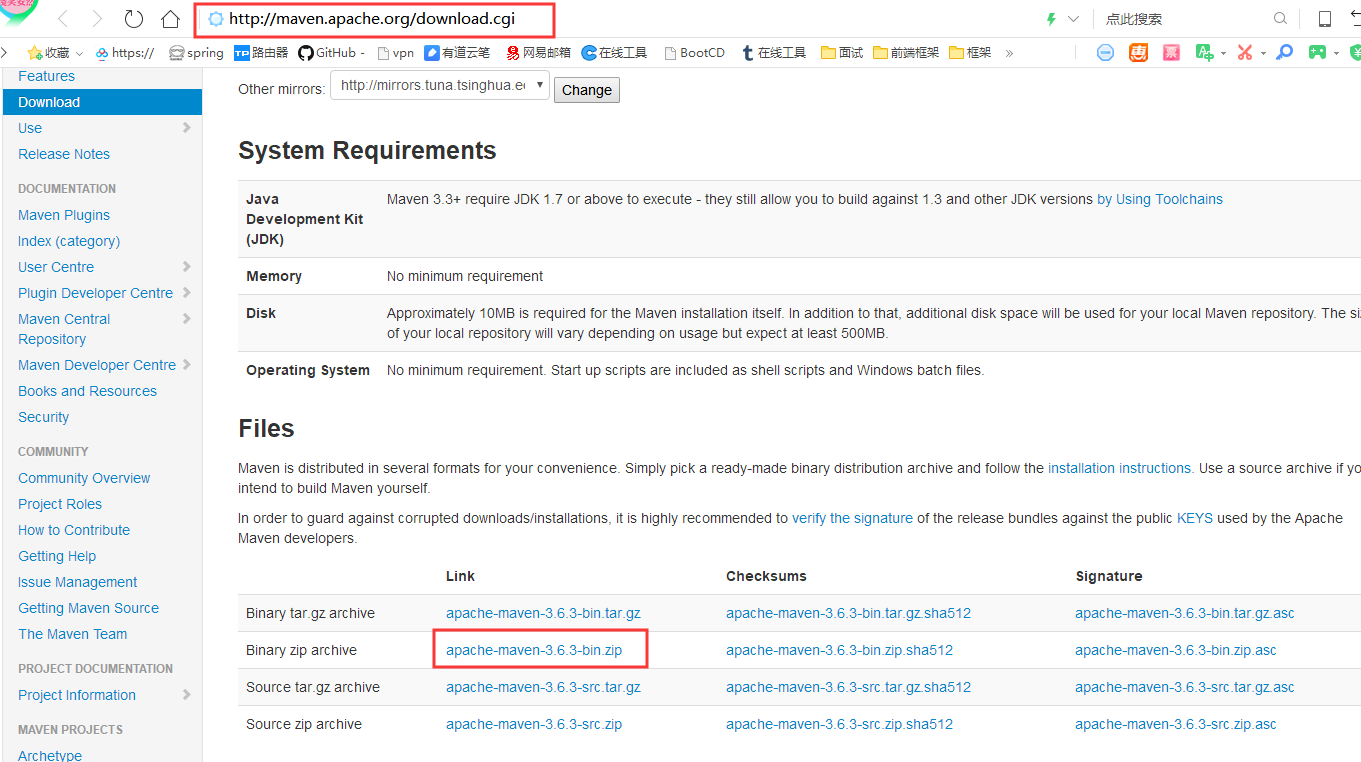Click the blue circle ad-block extension icon
This screenshot has height=762, width=1361.
[1105, 53]
